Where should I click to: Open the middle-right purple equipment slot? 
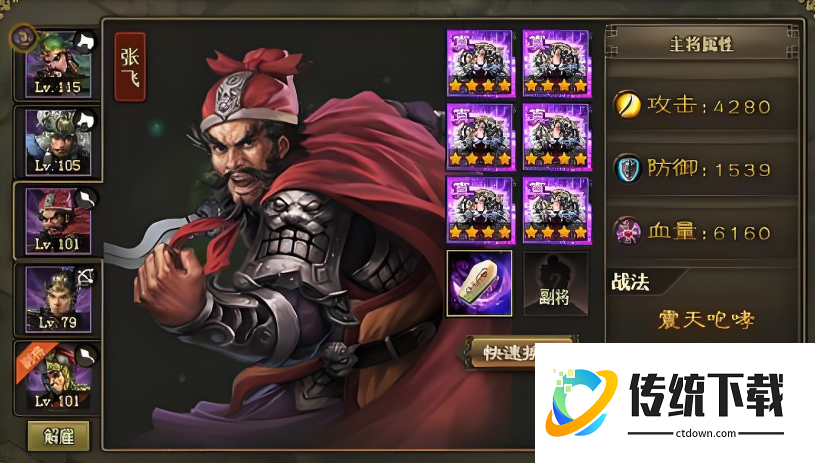tap(556, 137)
